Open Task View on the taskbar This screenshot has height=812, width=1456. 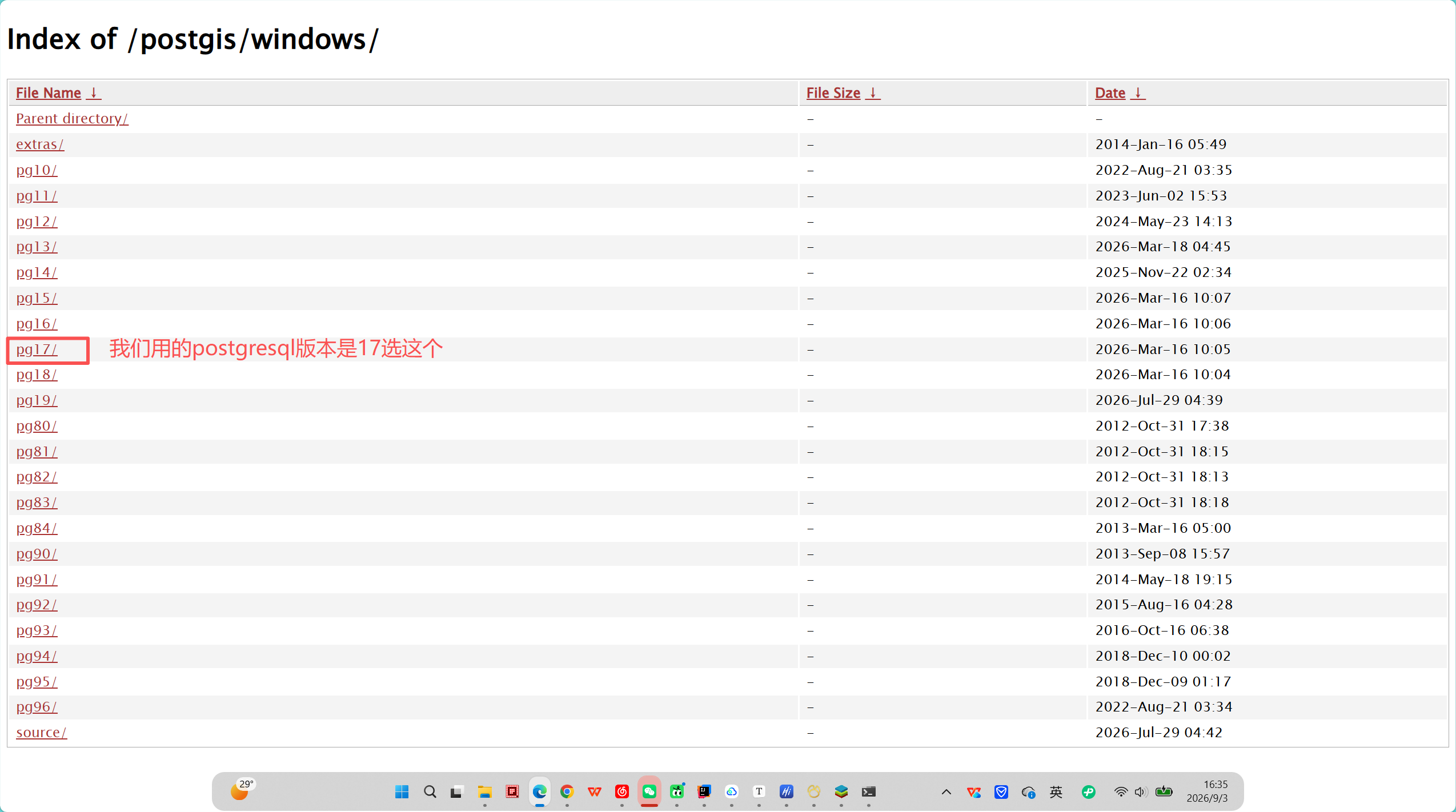click(x=456, y=791)
